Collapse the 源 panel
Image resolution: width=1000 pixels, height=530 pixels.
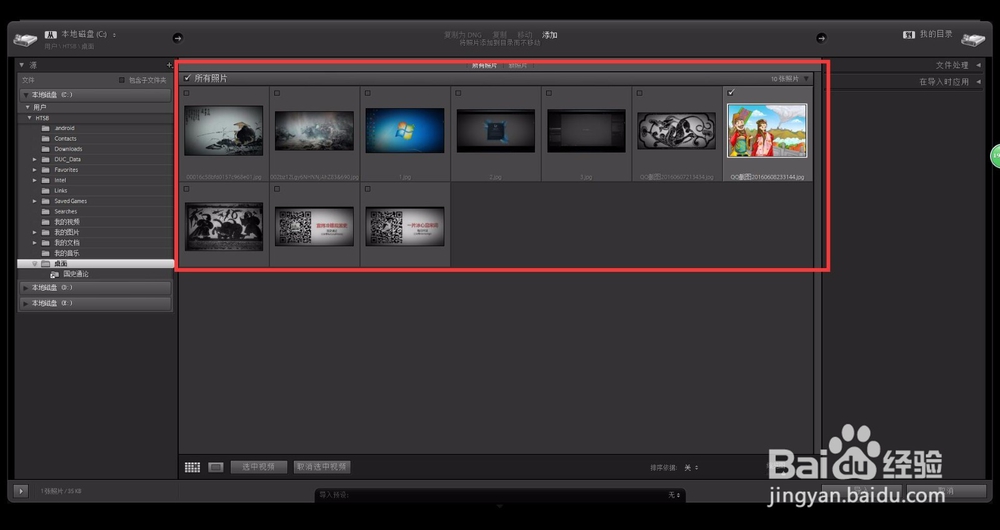(x=21, y=65)
